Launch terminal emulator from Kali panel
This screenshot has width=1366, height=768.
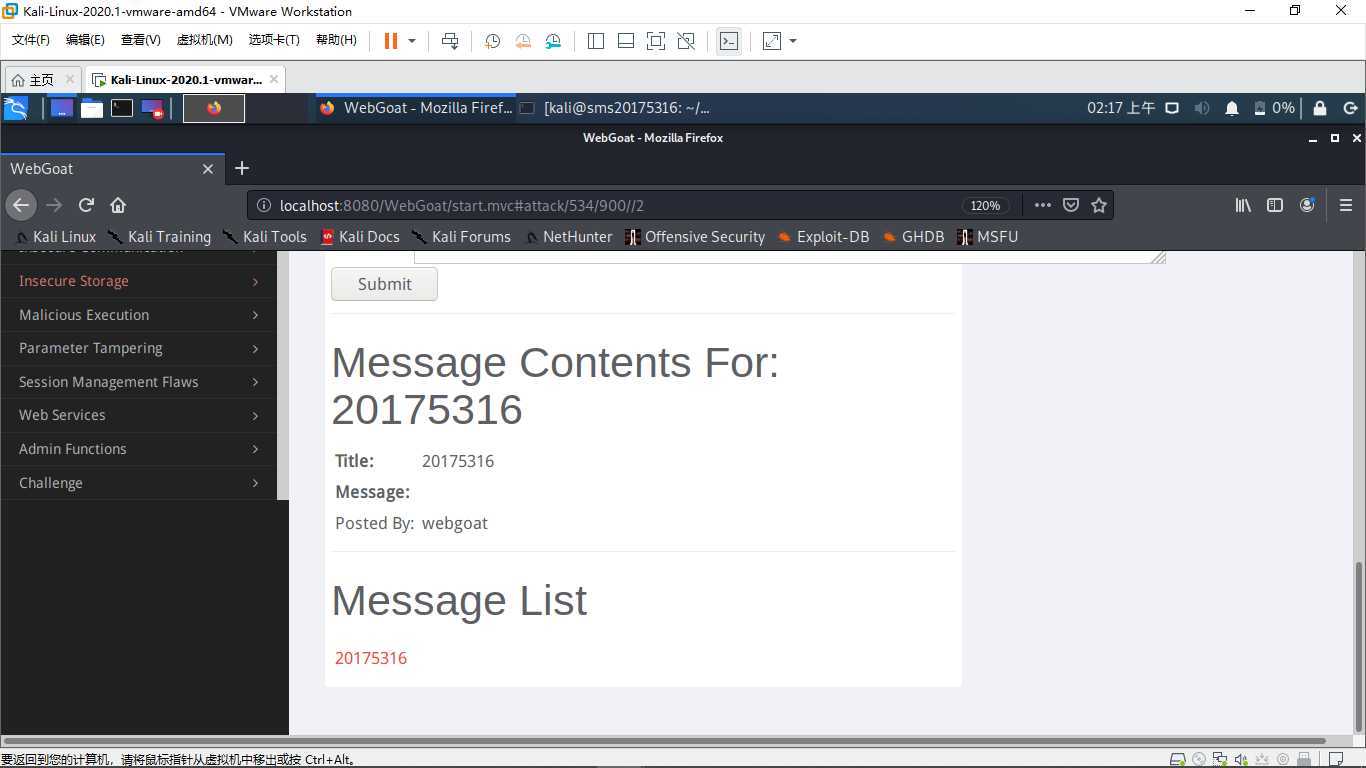click(x=122, y=108)
